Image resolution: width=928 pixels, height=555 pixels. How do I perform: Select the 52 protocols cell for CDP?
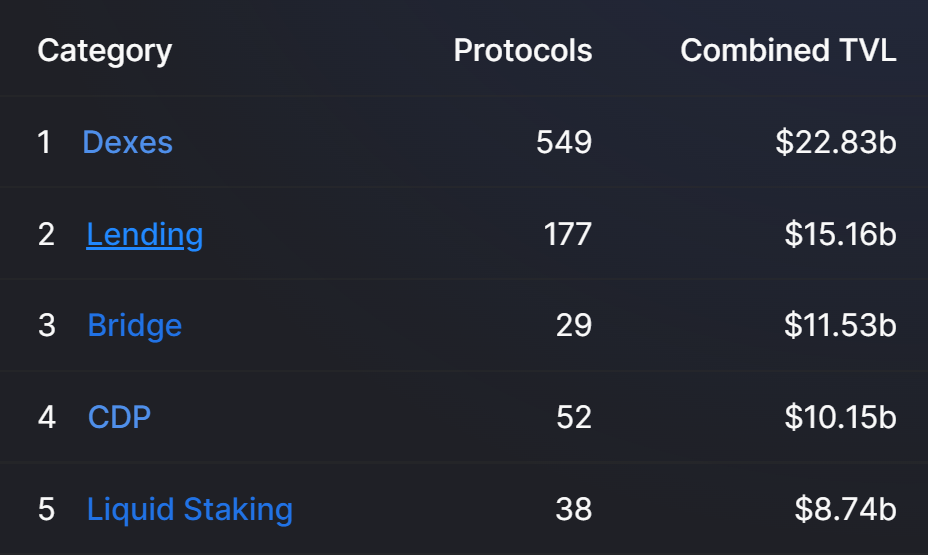[x=574, y=417]
